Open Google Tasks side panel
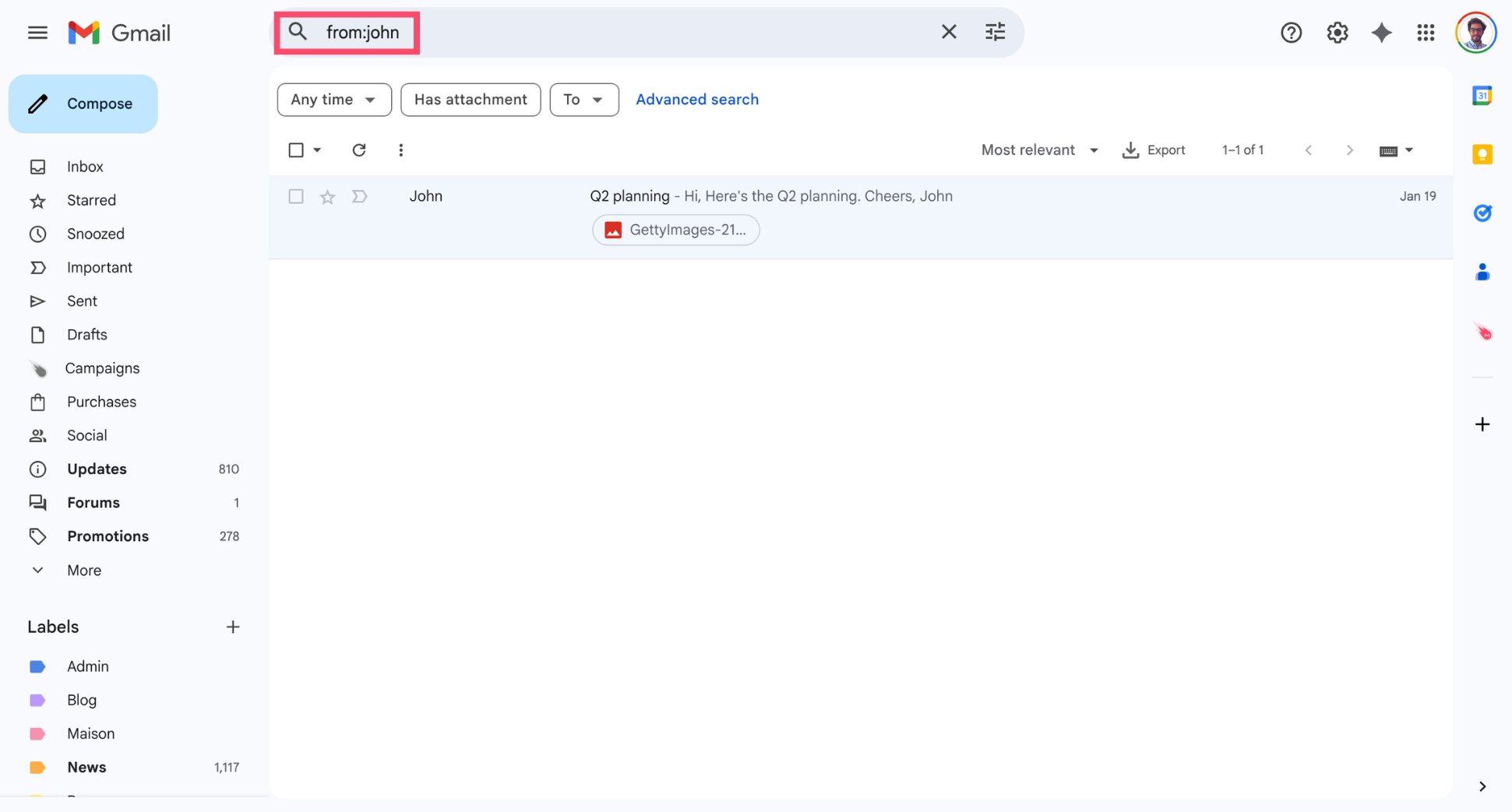 [1482, 213]
